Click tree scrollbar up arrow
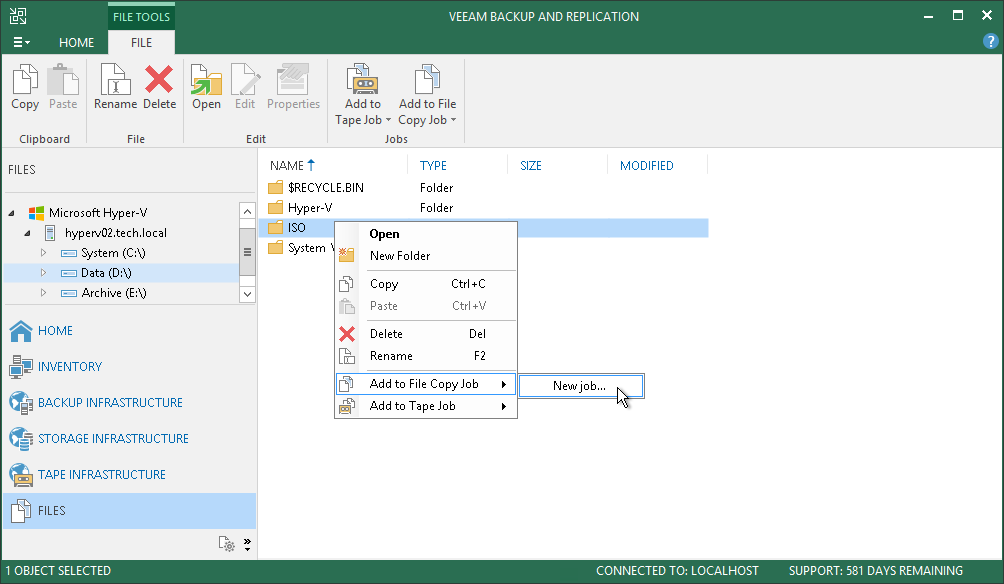 (x=247, y=211)
